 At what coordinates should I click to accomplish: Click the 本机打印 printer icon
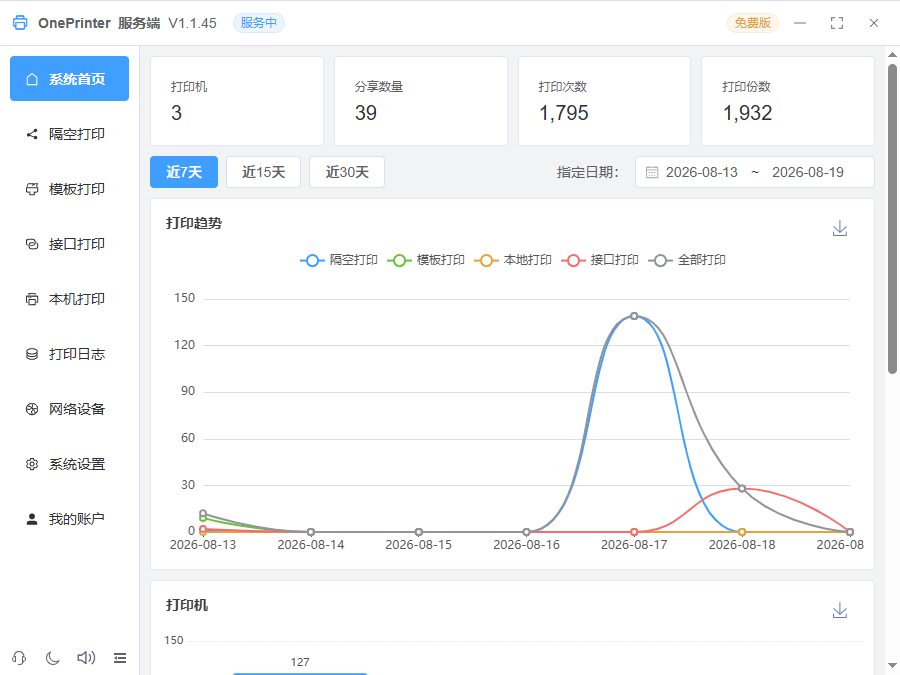click(32, 299)
